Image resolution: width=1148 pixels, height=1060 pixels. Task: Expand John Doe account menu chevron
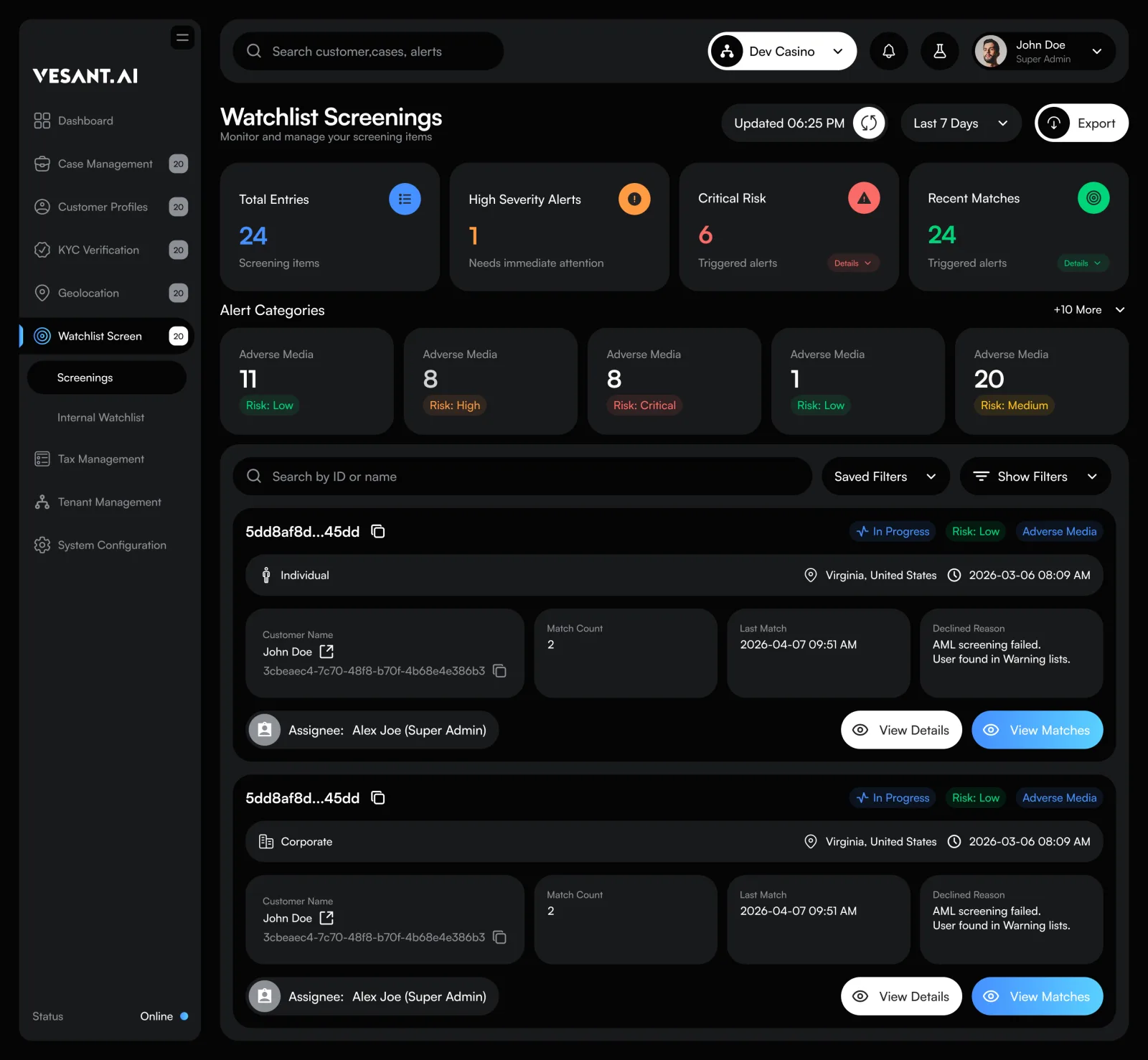point(1096,51)
